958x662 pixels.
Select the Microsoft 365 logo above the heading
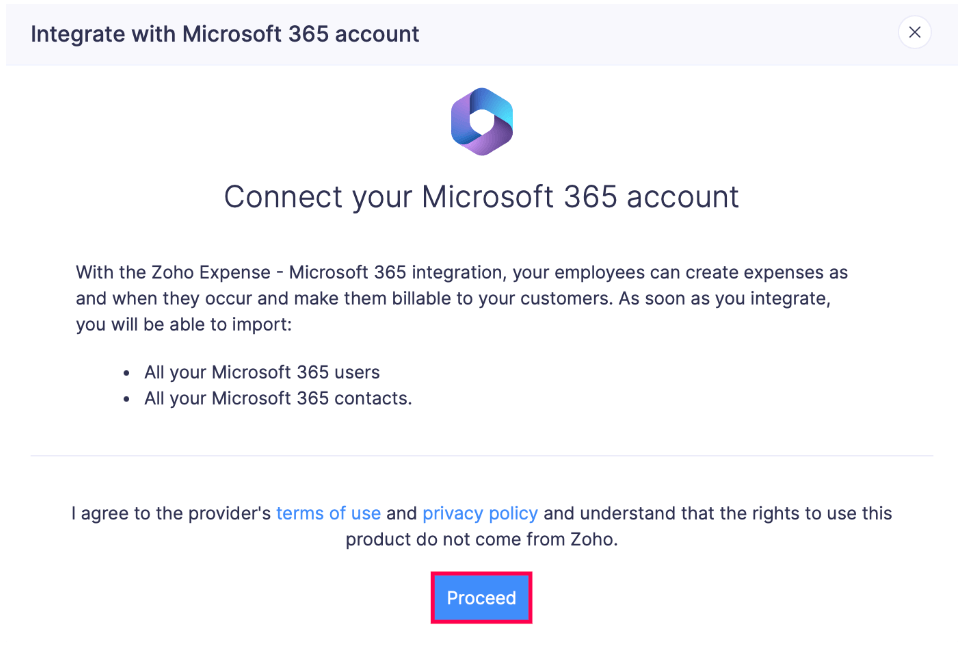(x=481, y=121)
